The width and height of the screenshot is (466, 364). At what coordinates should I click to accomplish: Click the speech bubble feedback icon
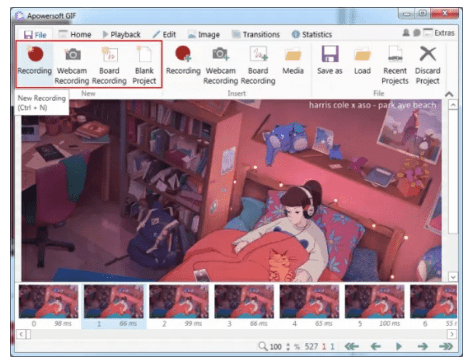[417, 33]
